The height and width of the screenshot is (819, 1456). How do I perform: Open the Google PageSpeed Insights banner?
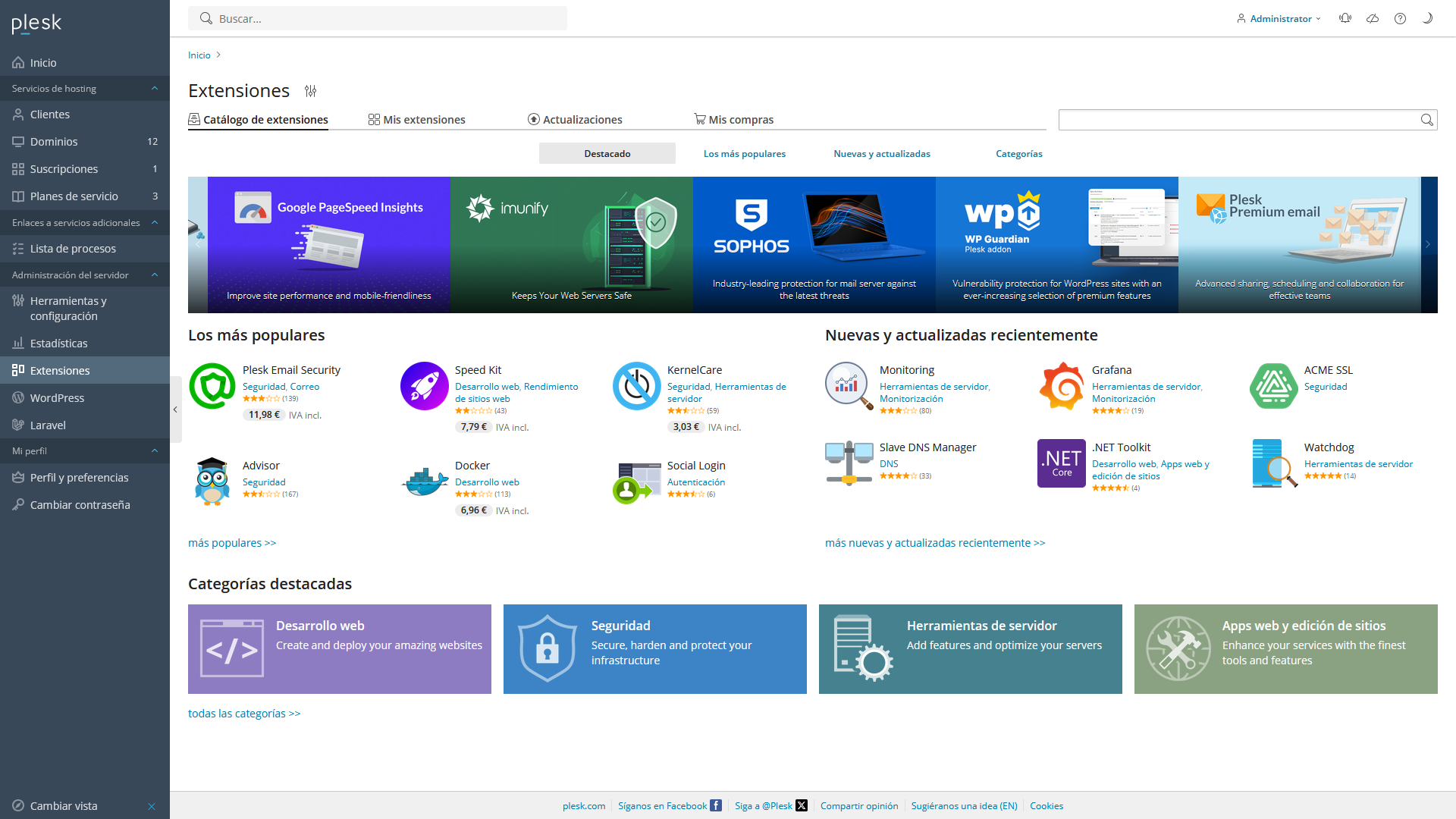[329, 245]
